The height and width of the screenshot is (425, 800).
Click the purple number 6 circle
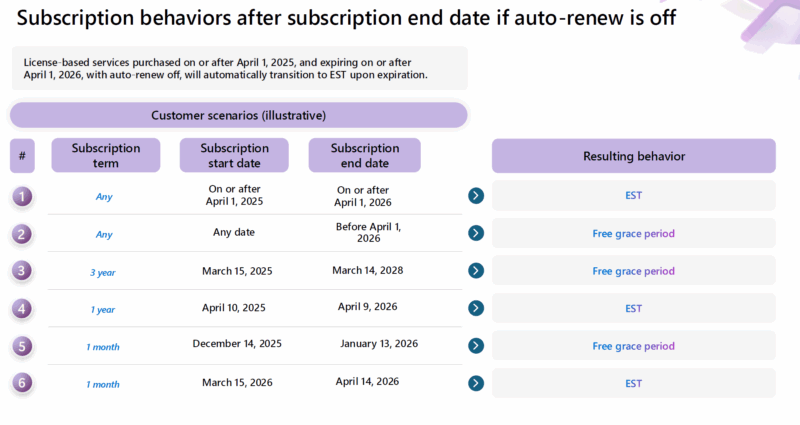point(23,383)
